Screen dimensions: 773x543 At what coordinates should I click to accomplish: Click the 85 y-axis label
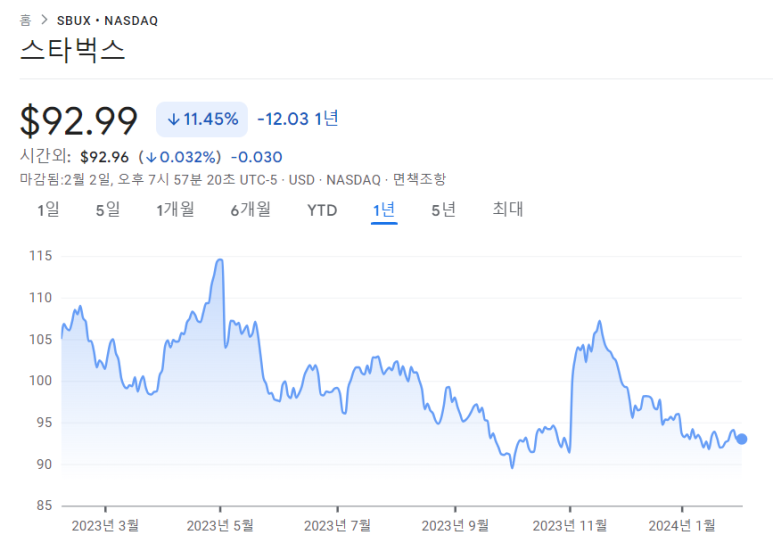pyautogui.click(x=43, y=506)
